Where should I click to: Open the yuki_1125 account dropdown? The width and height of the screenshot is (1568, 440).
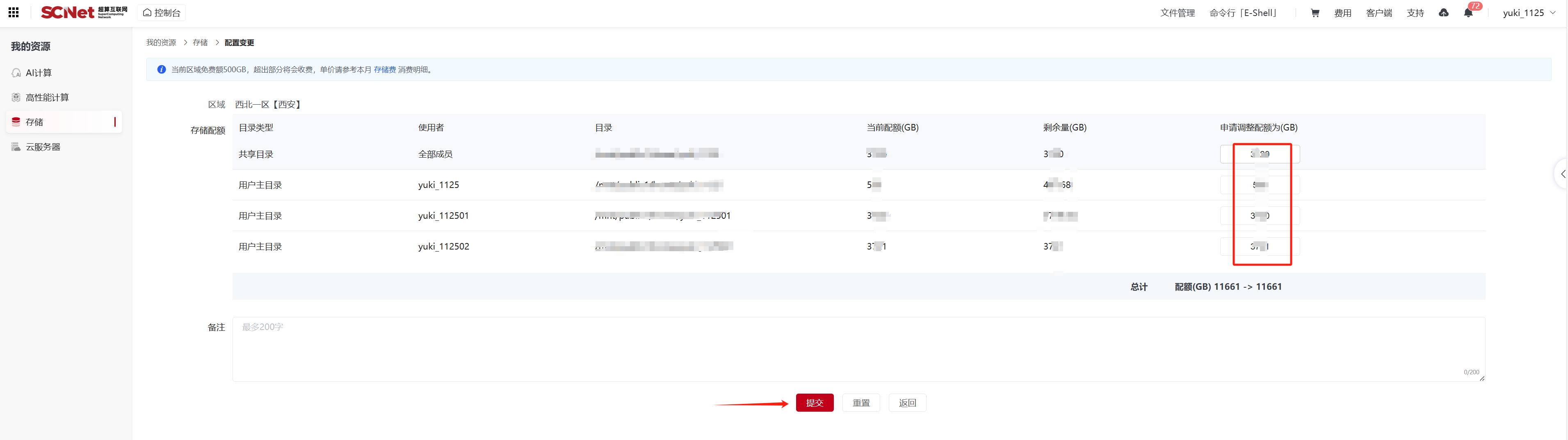coord(1529,13)
